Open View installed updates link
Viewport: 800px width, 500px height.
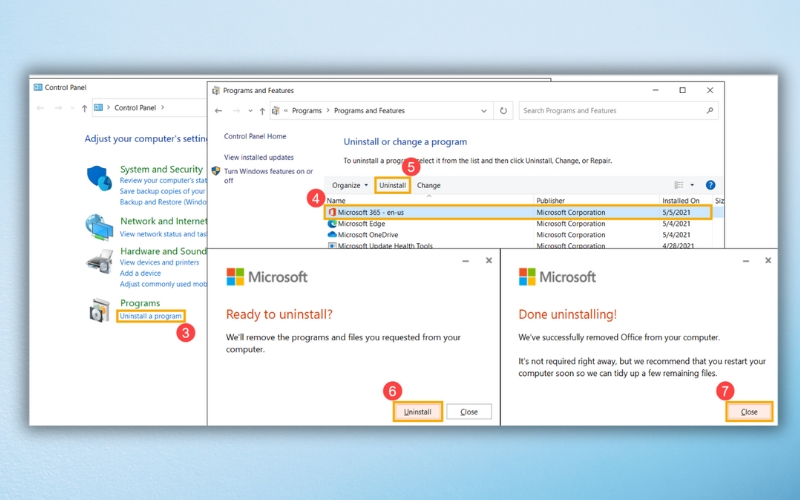coord(259,157)
